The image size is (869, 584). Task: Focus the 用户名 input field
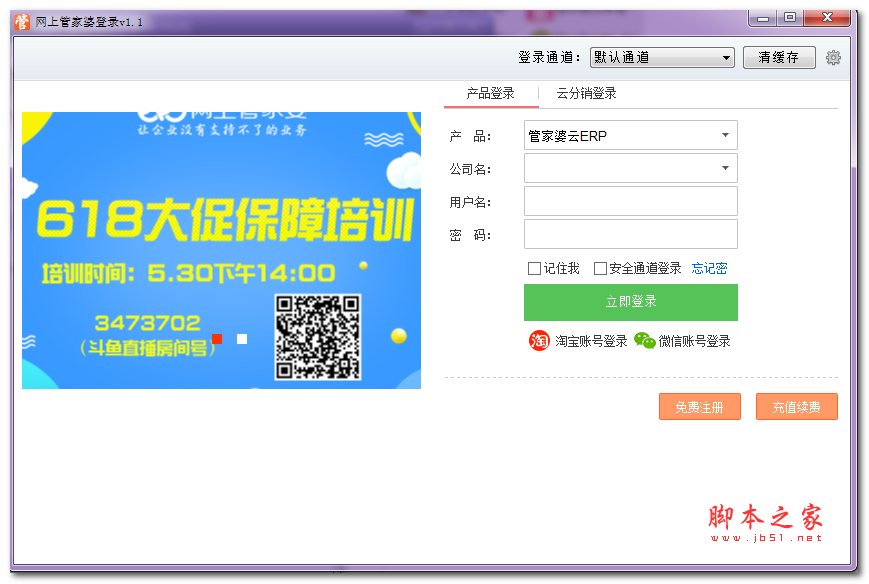coord(631,201)
